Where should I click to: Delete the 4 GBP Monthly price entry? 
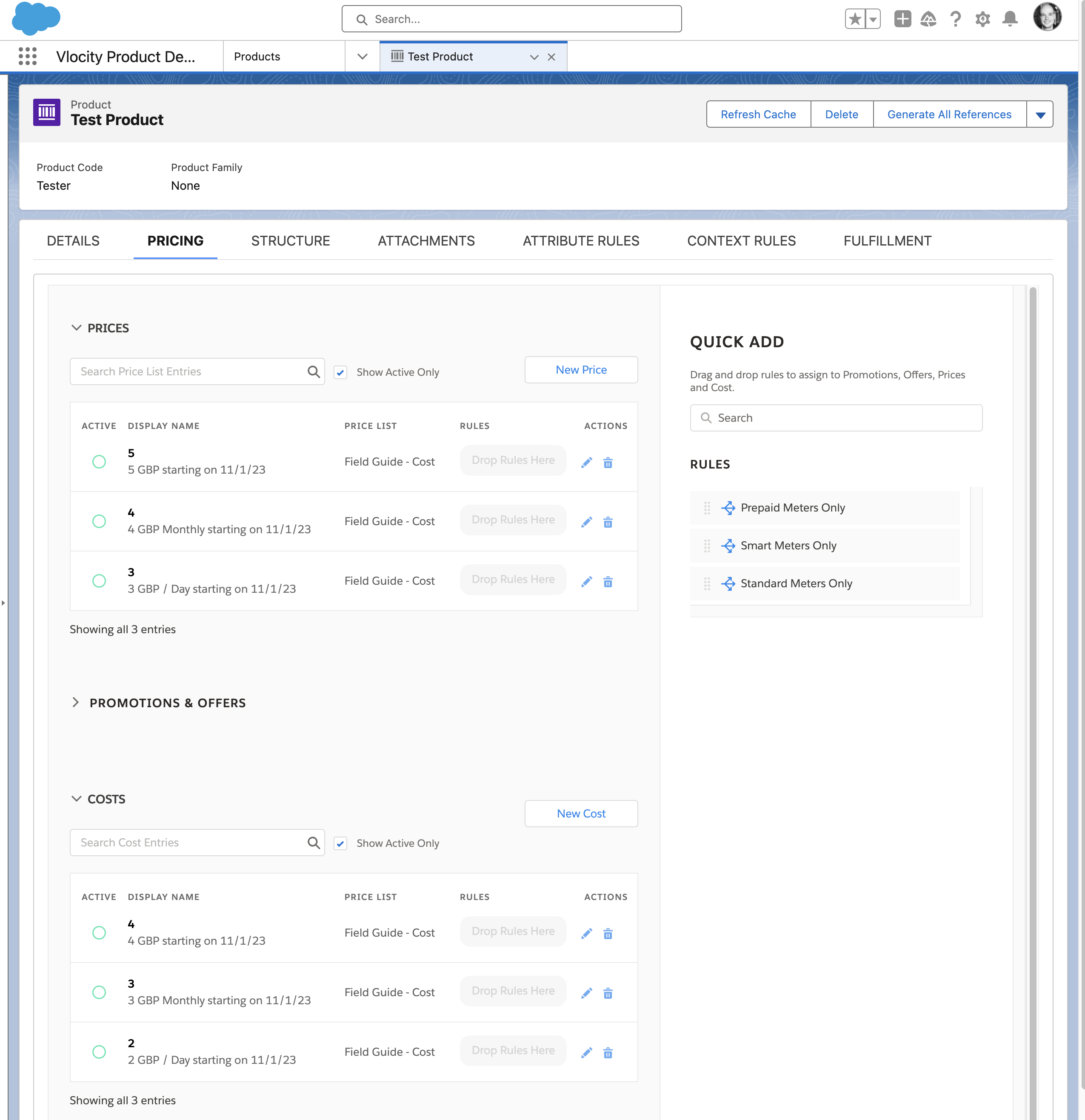(x=608, y=522)
